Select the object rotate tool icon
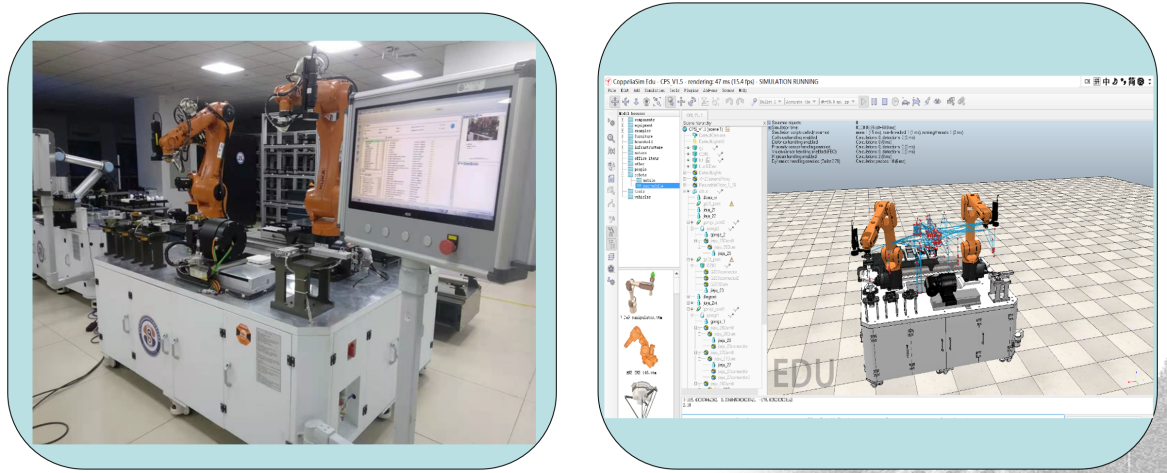The image size is (1167, 473). 693,101
